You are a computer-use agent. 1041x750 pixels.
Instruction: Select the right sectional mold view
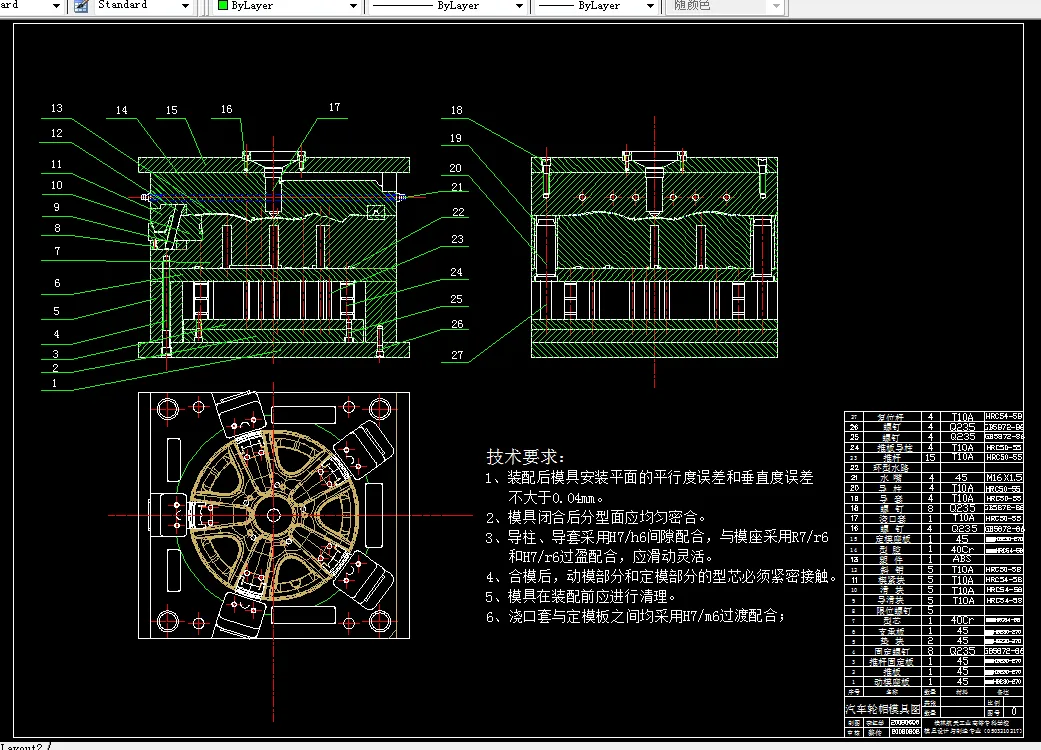point(655,250)
